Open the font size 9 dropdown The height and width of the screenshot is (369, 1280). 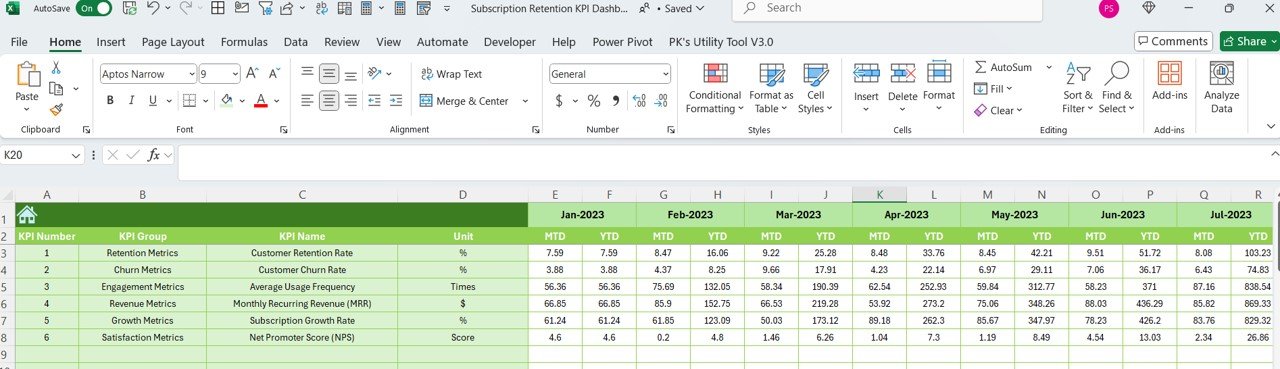(234, 74)
